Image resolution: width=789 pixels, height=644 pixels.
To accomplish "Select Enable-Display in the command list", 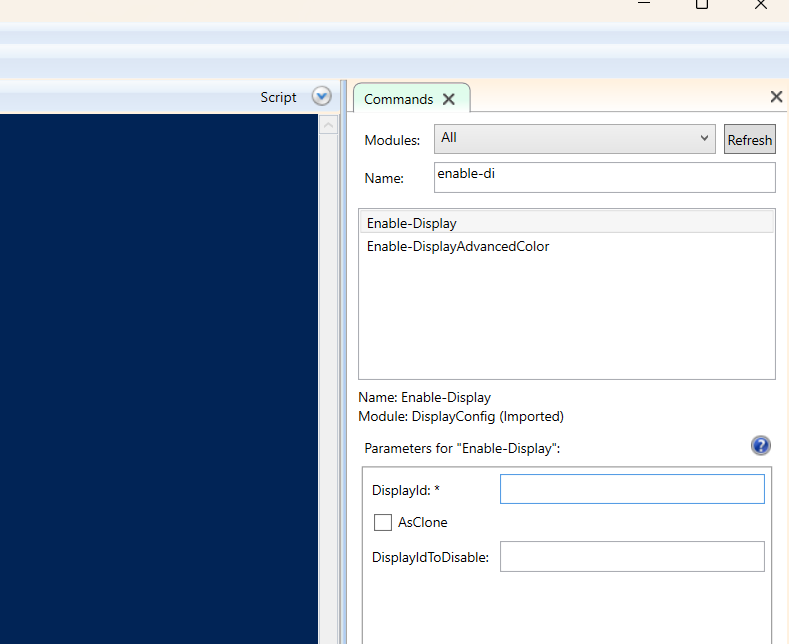I will pyautogui.click(x=567, y=223).
